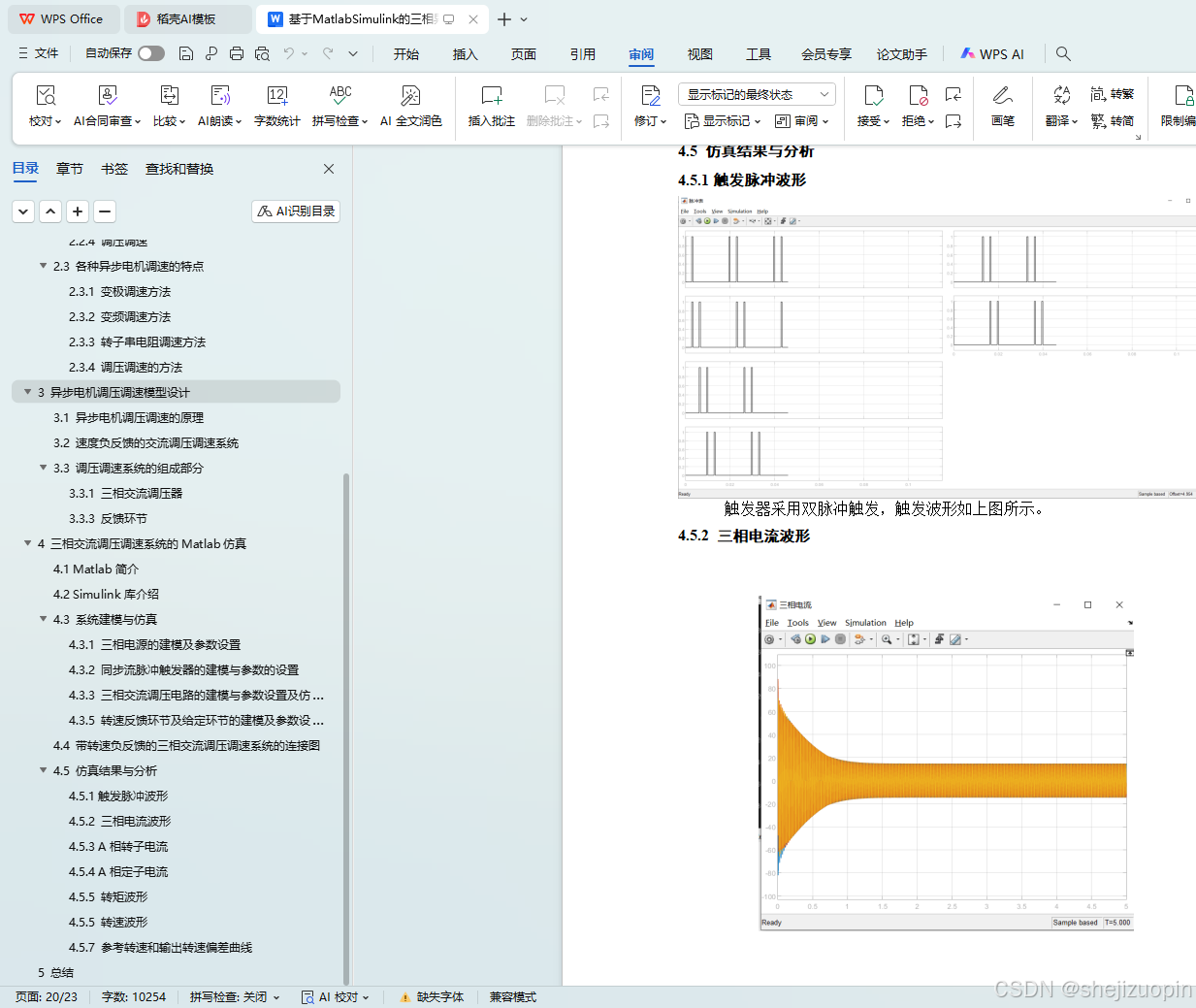
Task: Select the 书签 navigation pane tab
Action: point(114,169)
